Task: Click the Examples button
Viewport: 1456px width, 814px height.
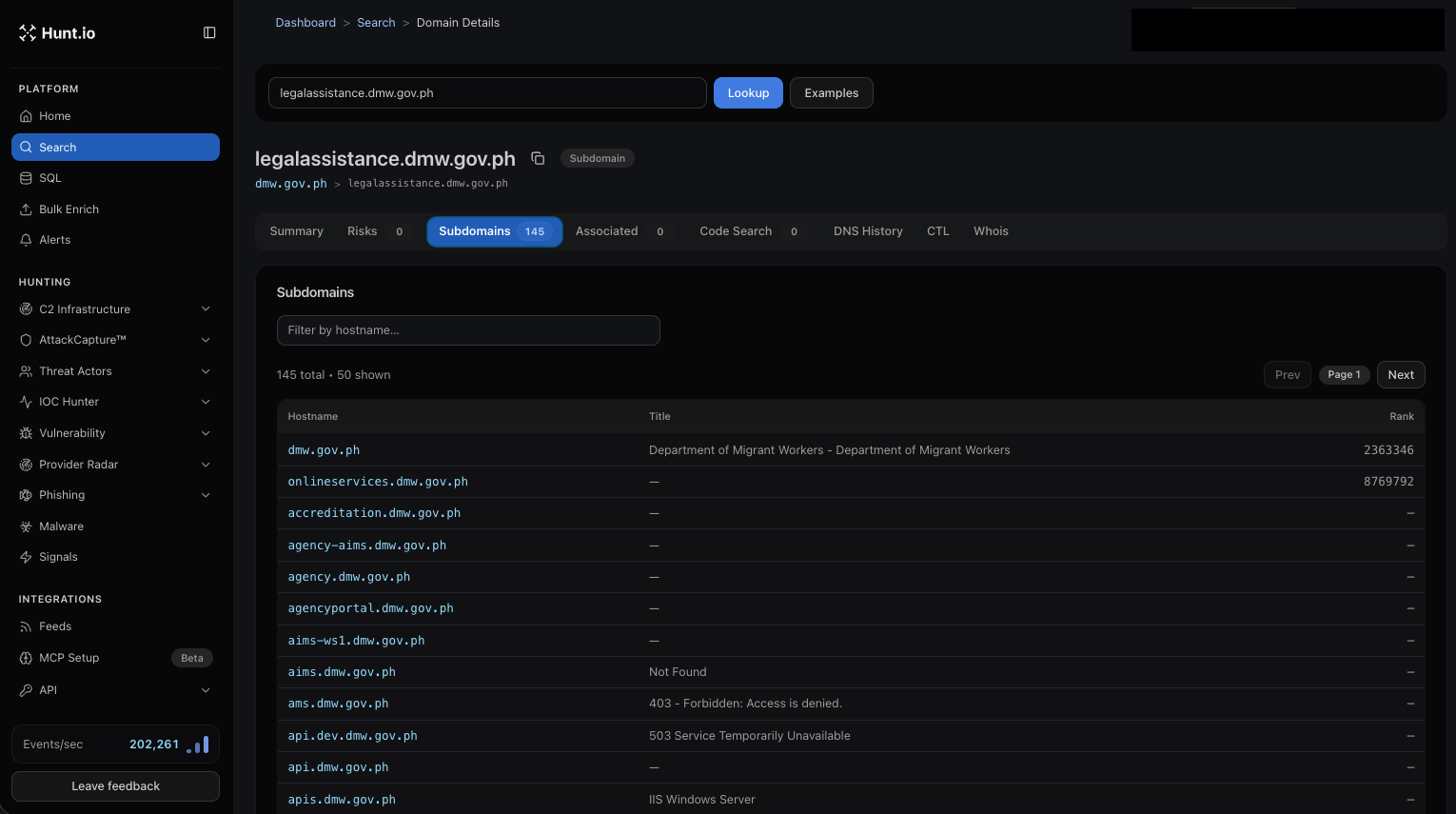Action: click(832, 93)
